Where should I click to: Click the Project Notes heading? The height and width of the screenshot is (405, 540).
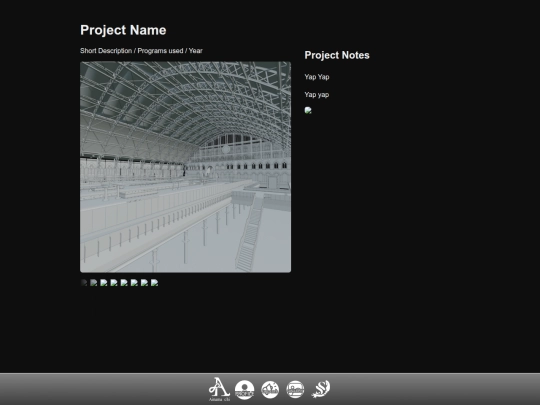click(337, 55)
